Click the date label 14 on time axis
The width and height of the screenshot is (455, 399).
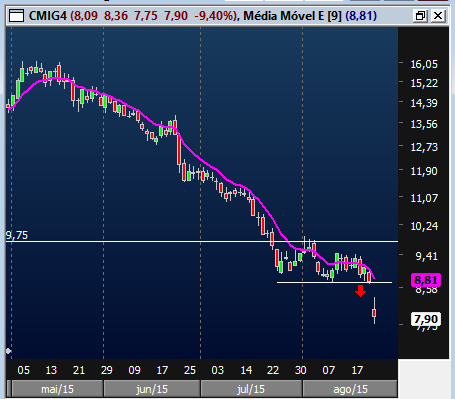click(x=246, y=370)
